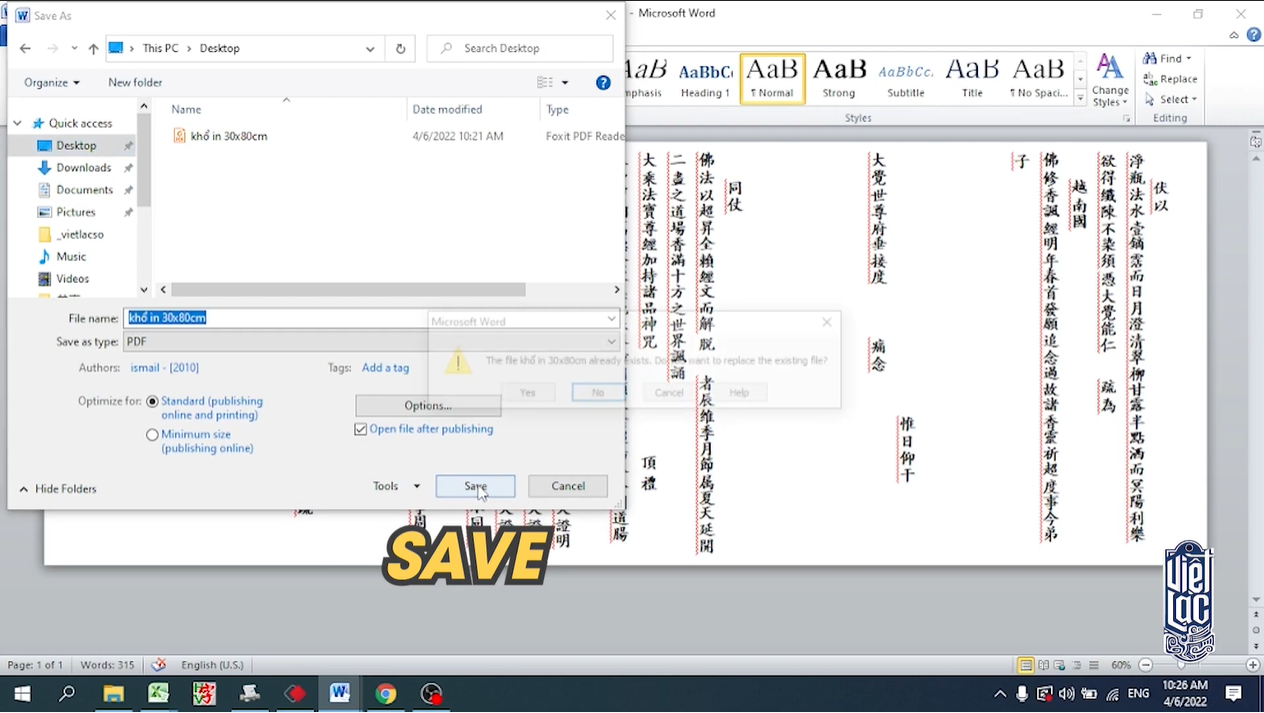Click the file list horizontal scrollbar
The width and height of the screenshot is (1264, 713).
pos(348,290)
